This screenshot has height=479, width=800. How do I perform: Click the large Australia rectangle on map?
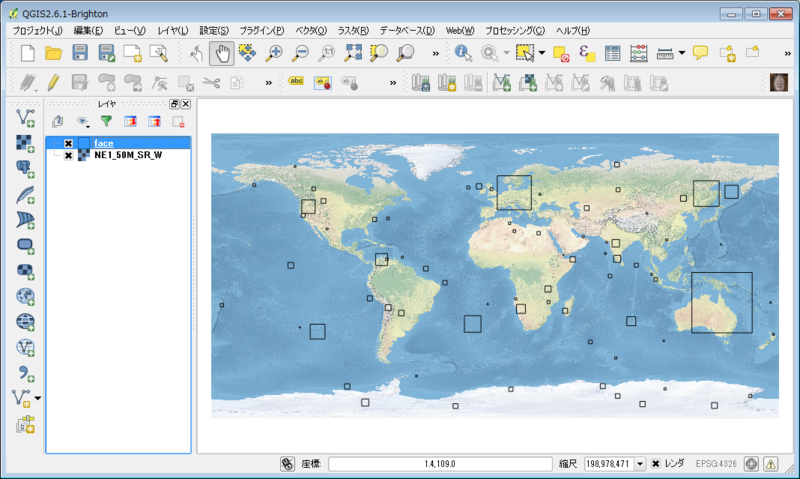click(721, 302)
